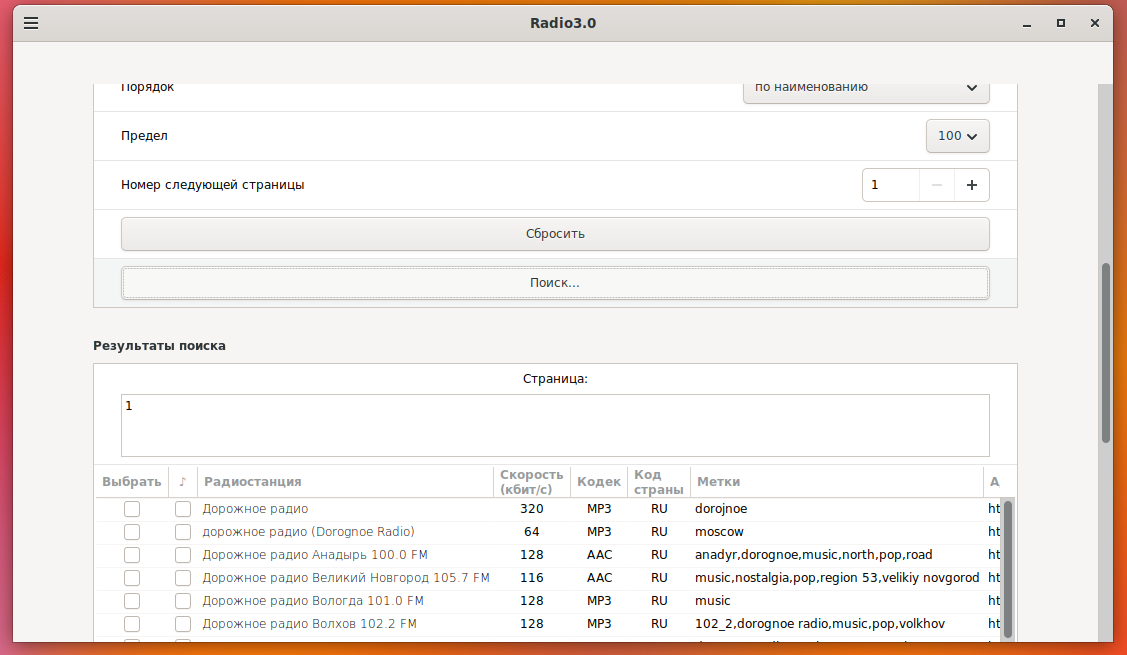Increase next page number with plus
The image size is (1127, 655).
972,185
